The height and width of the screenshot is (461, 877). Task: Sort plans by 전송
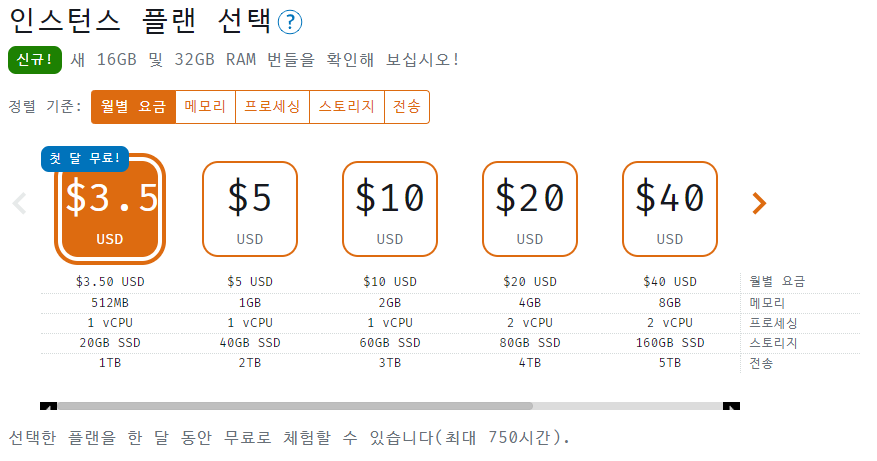point(407,107)
